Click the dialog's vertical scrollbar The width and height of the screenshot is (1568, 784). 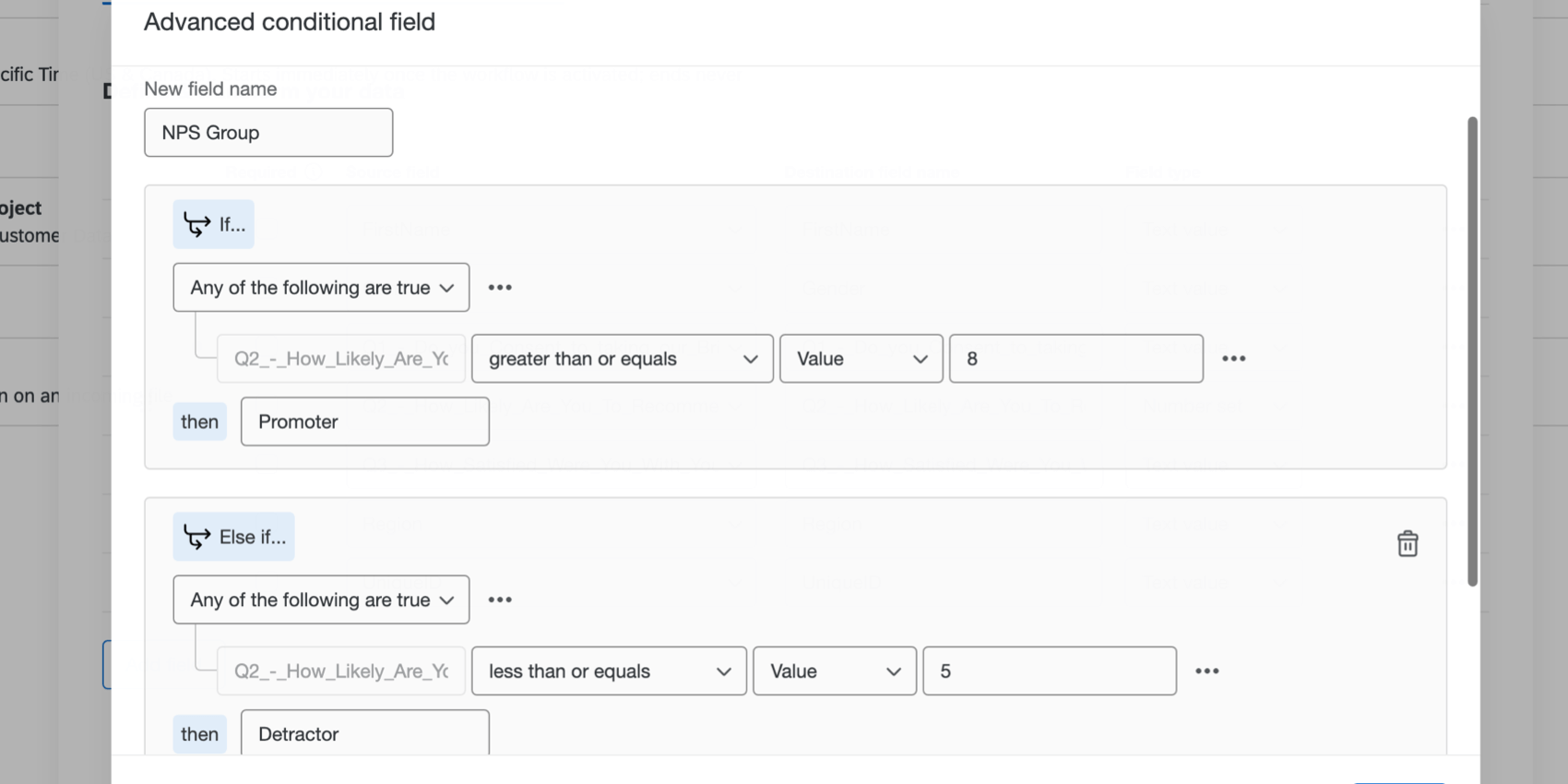(1472, 350)
